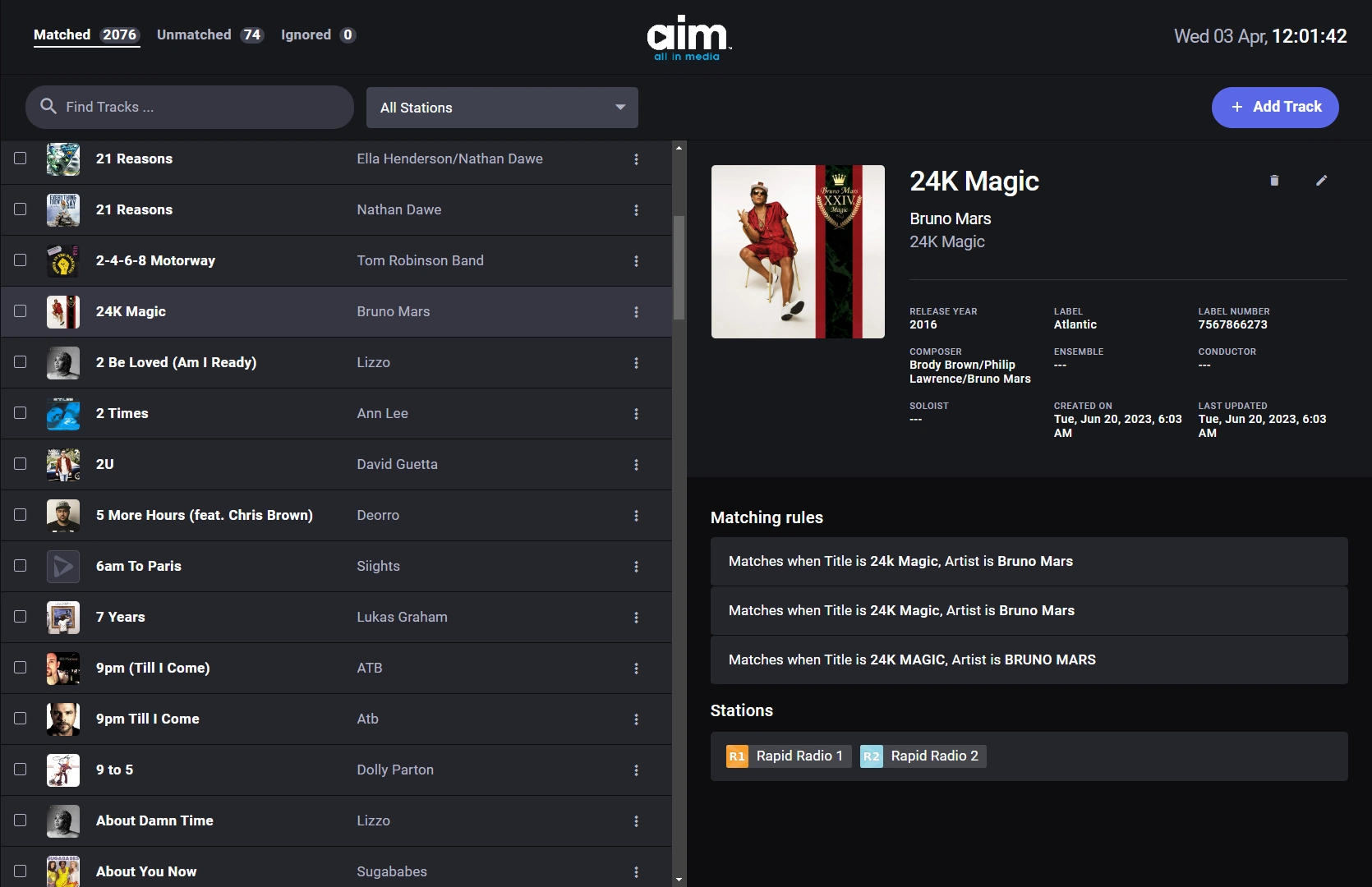Select the checkbox for 24K Magic
The image size is (1372, 887).
(21, 311)
